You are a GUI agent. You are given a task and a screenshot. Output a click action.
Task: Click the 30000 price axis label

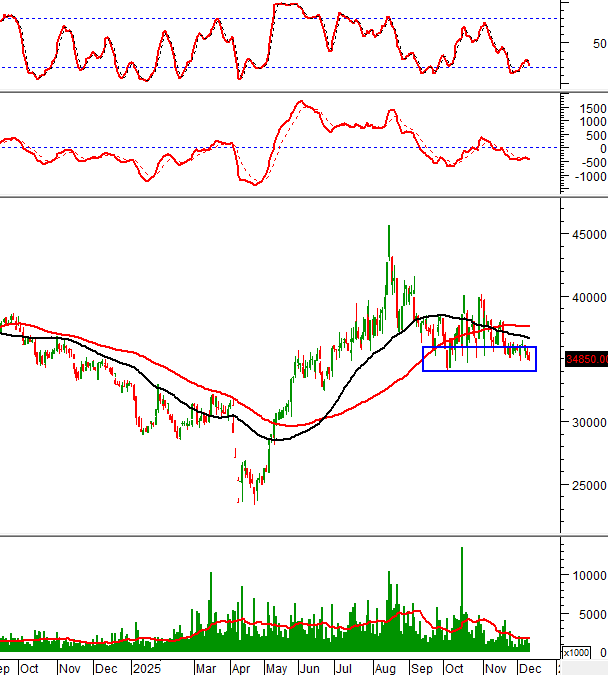(588, 423)
